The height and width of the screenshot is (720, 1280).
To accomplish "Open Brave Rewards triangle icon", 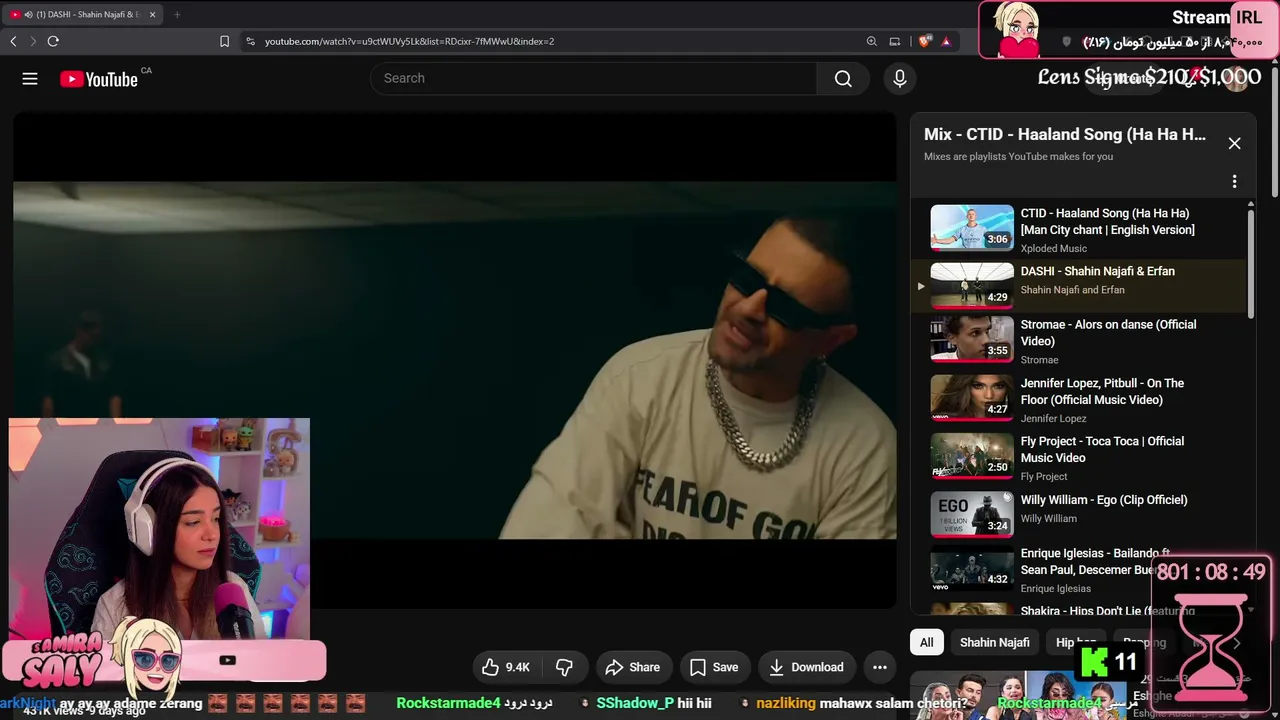I will coord(946,41).
